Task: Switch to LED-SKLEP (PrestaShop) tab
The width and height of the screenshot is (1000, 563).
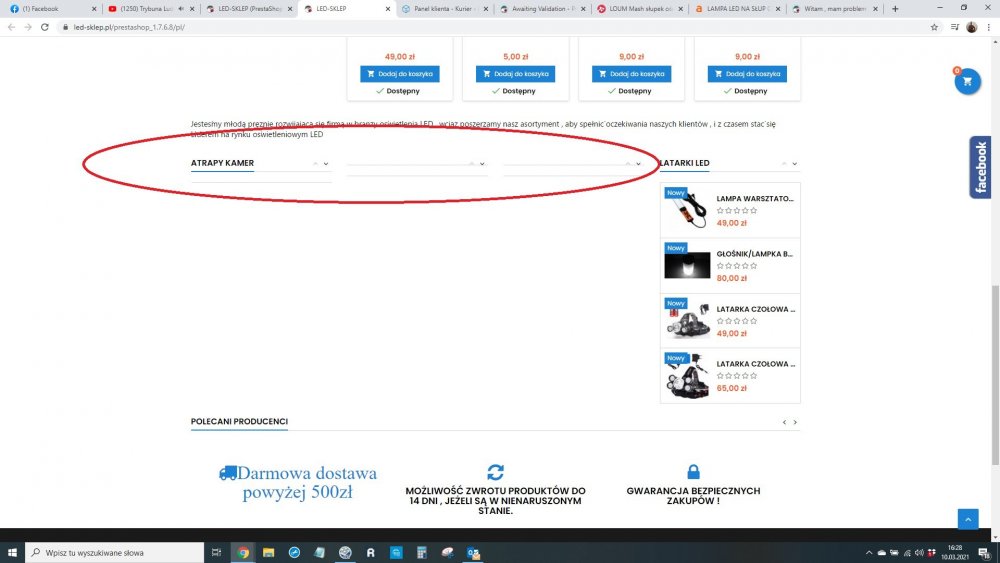Action: [x=247, y=9]
